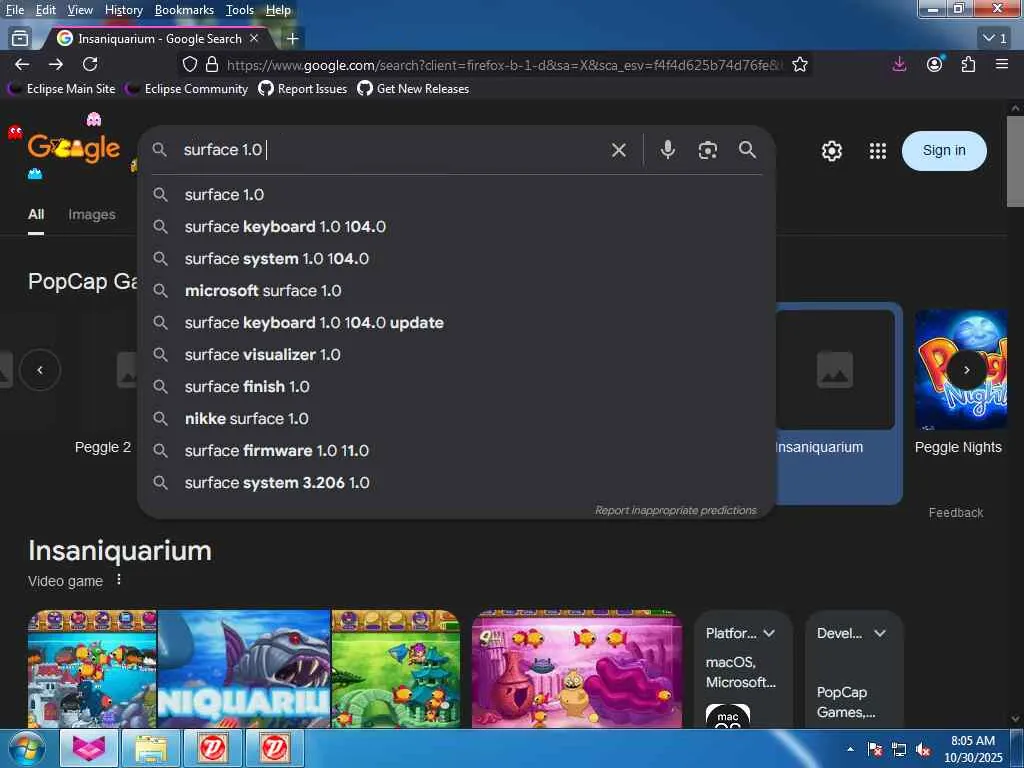
Task: Click inside the Google search text field
Action: point(392,150)
